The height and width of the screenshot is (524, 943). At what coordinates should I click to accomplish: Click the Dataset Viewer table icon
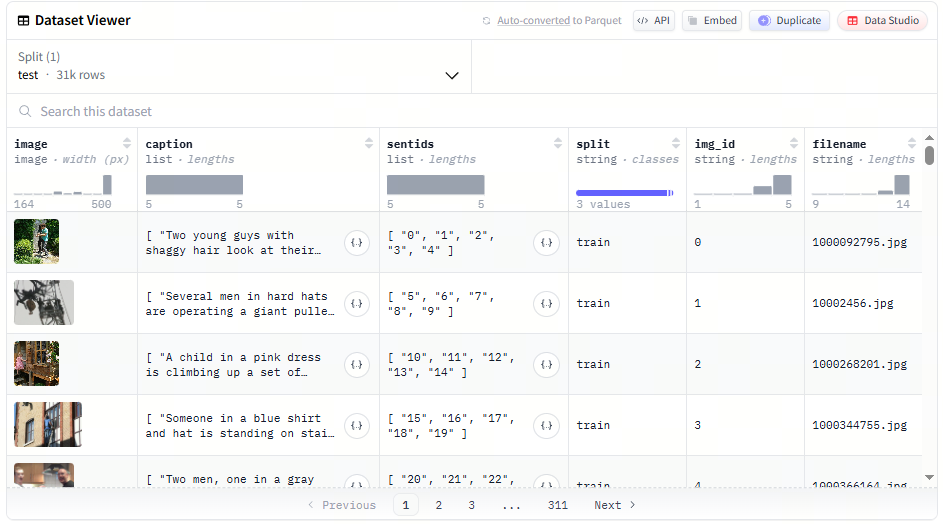coord(23,20)
